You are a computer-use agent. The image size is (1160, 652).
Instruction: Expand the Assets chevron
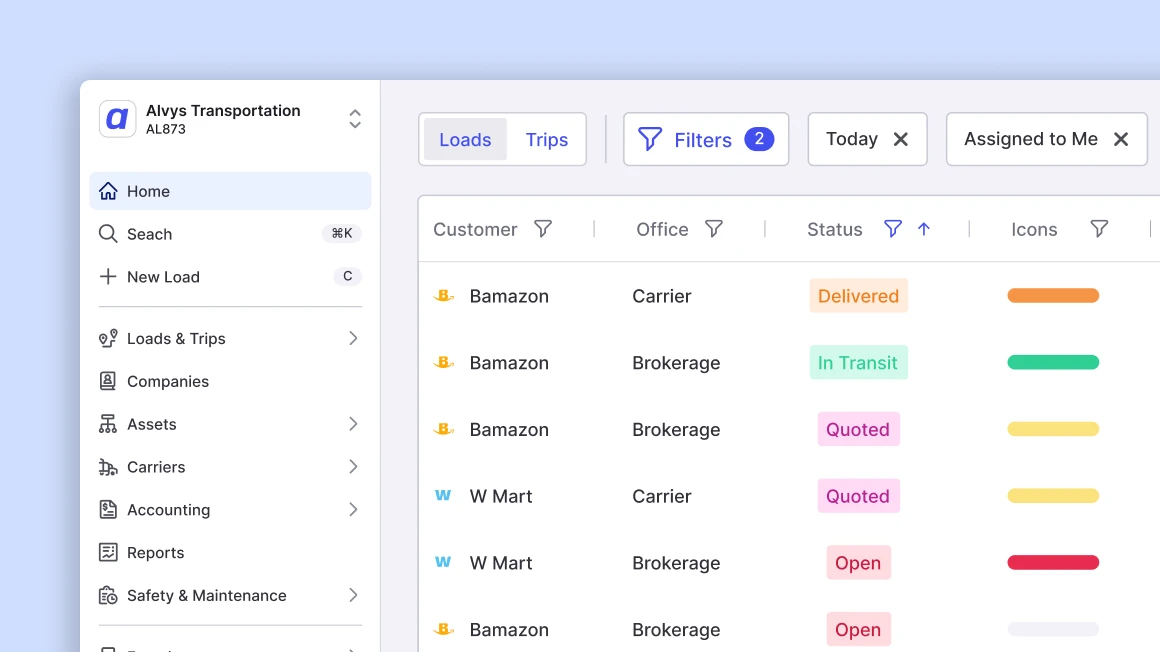tap(353, 424)
